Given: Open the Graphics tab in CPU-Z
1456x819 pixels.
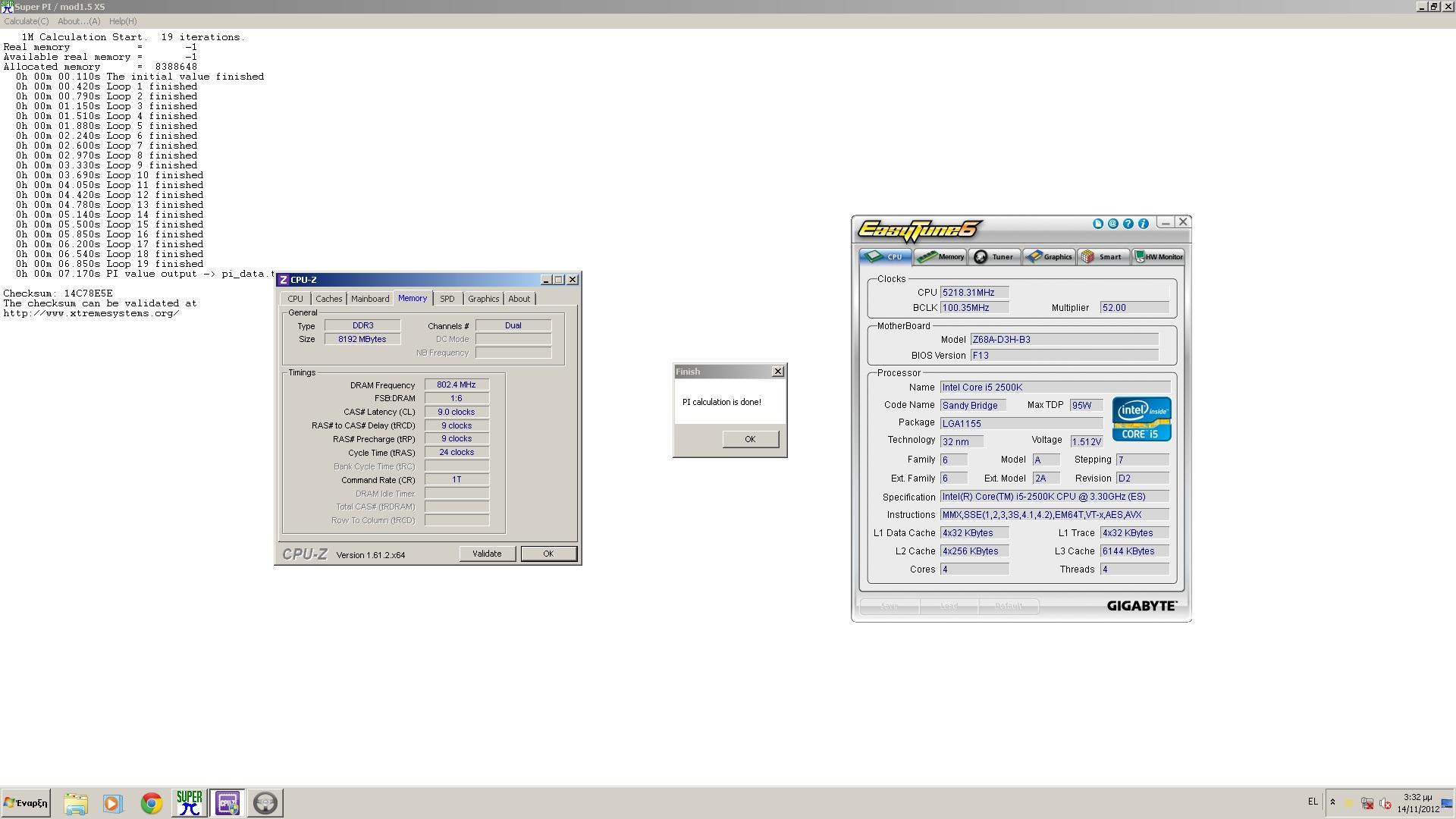Looking at the screenshot, I should (x=483, y=299).
